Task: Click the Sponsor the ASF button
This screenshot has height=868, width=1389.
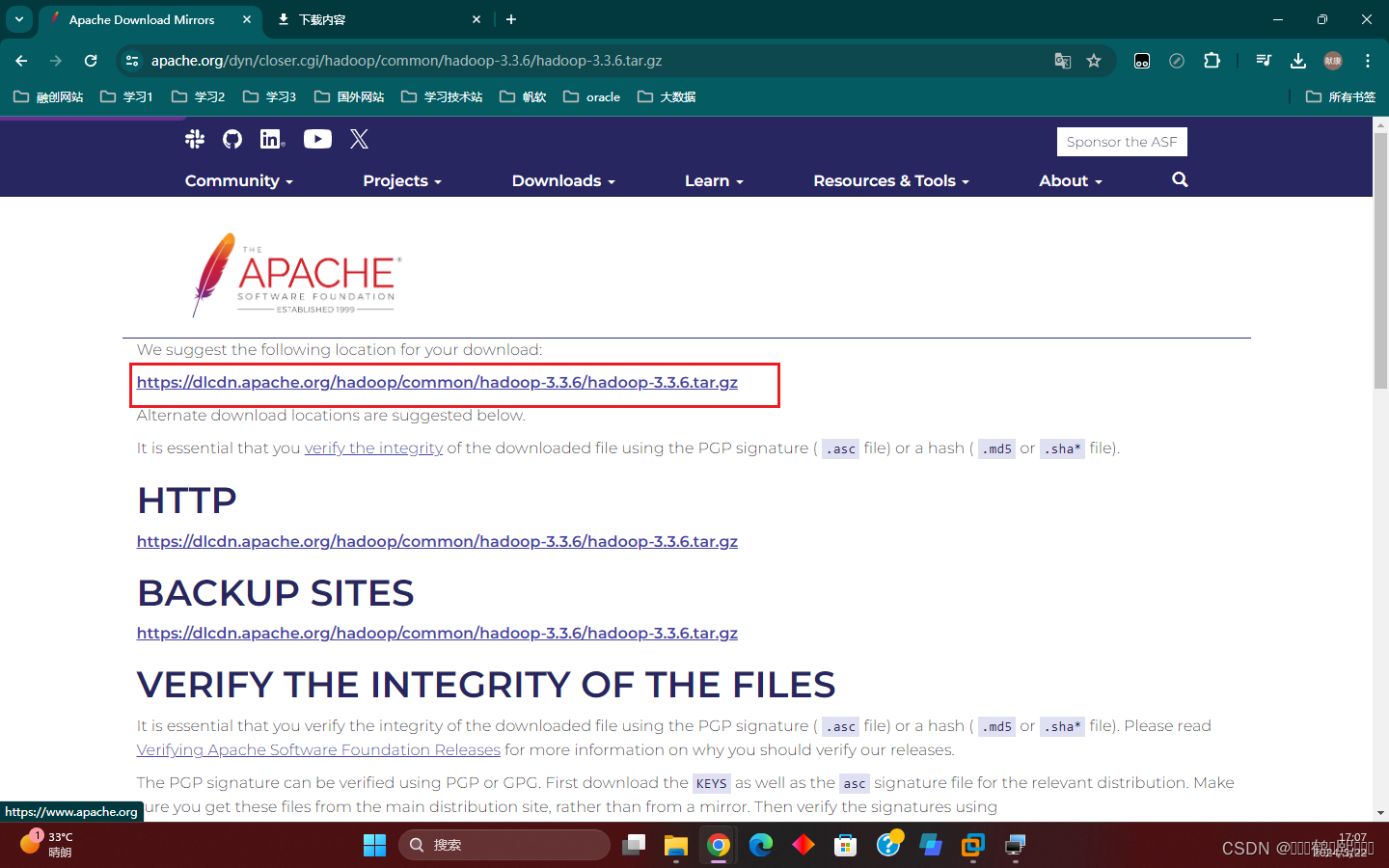Action: tap(1122, 142)
